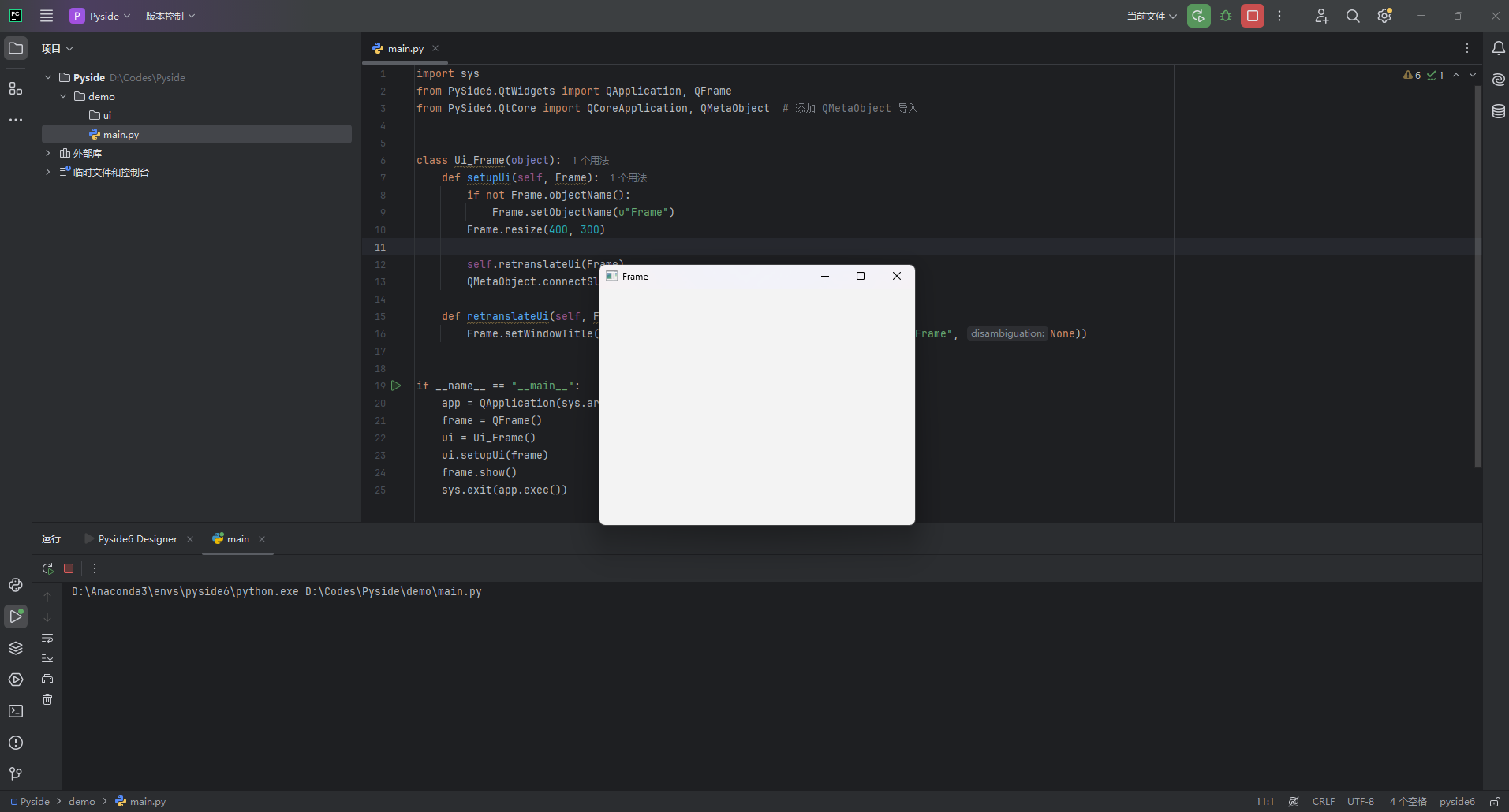Show more tool windows ellipsis
The width and height of the screenshot is (1509, 812).
16,120
